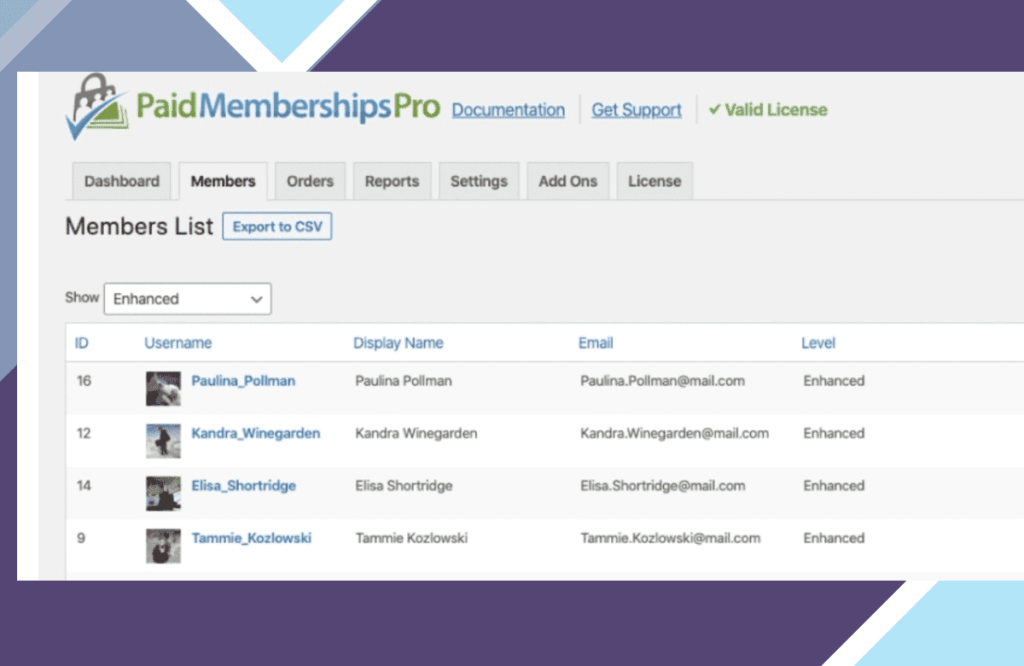Open the Orders tab
The width and height of the screenshot is (1024, 666).
click(310, 181)
